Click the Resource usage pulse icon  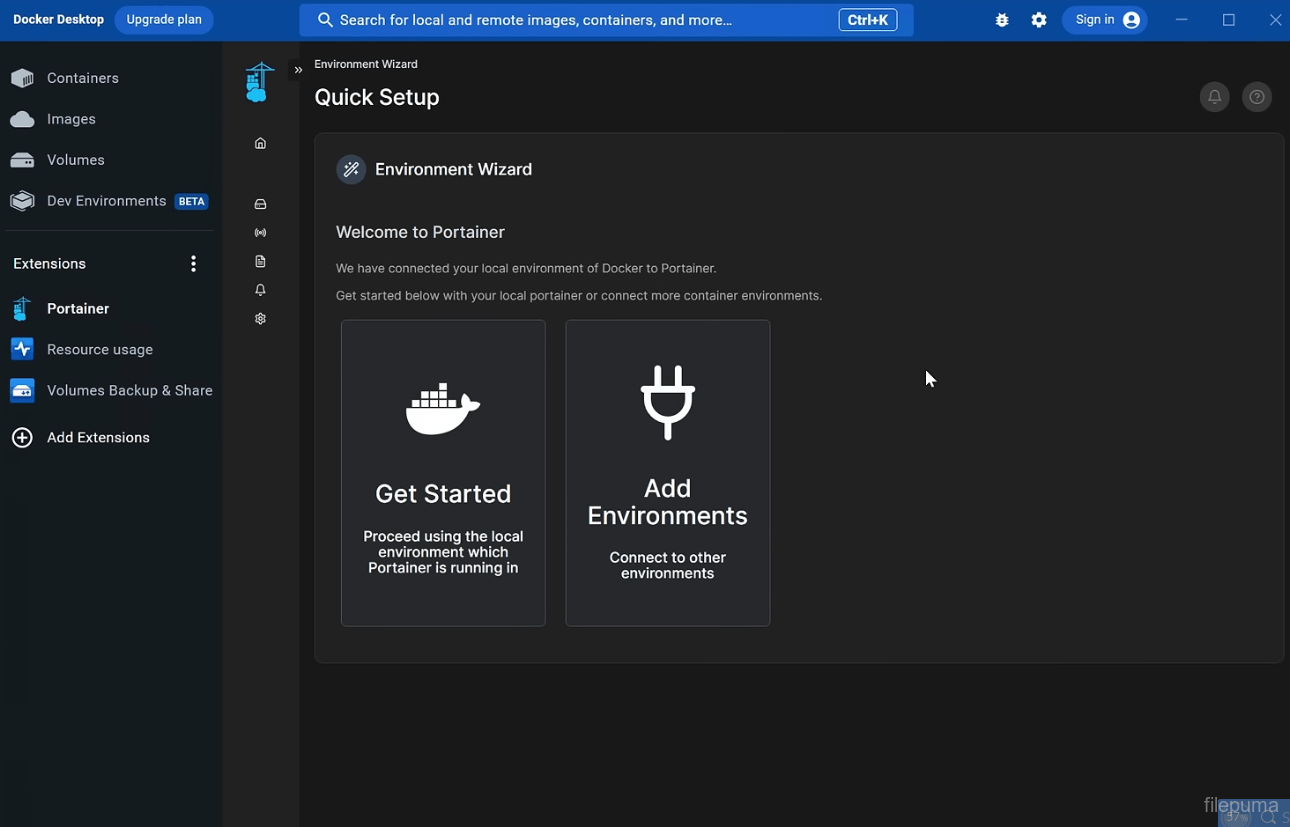click(x=22, y=349)
